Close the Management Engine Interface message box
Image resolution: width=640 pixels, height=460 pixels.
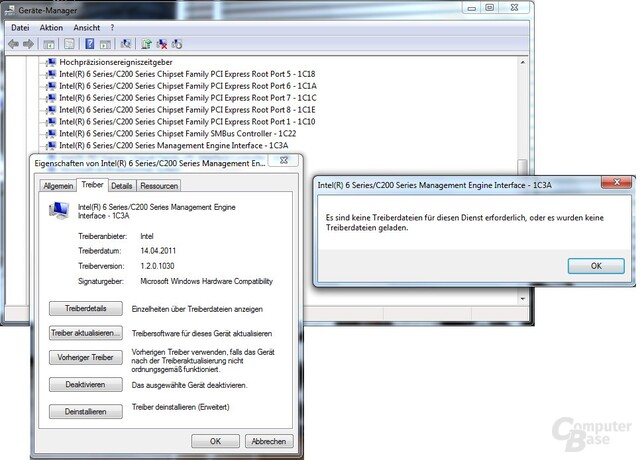[x=617, y=182]
